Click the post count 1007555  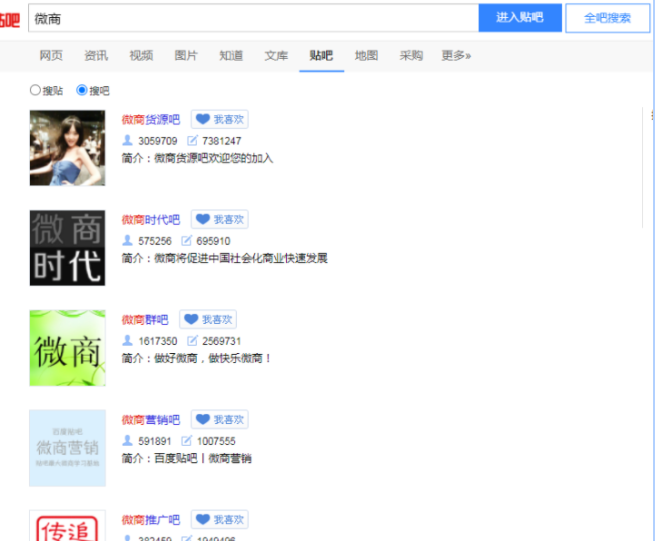(216, 441)
